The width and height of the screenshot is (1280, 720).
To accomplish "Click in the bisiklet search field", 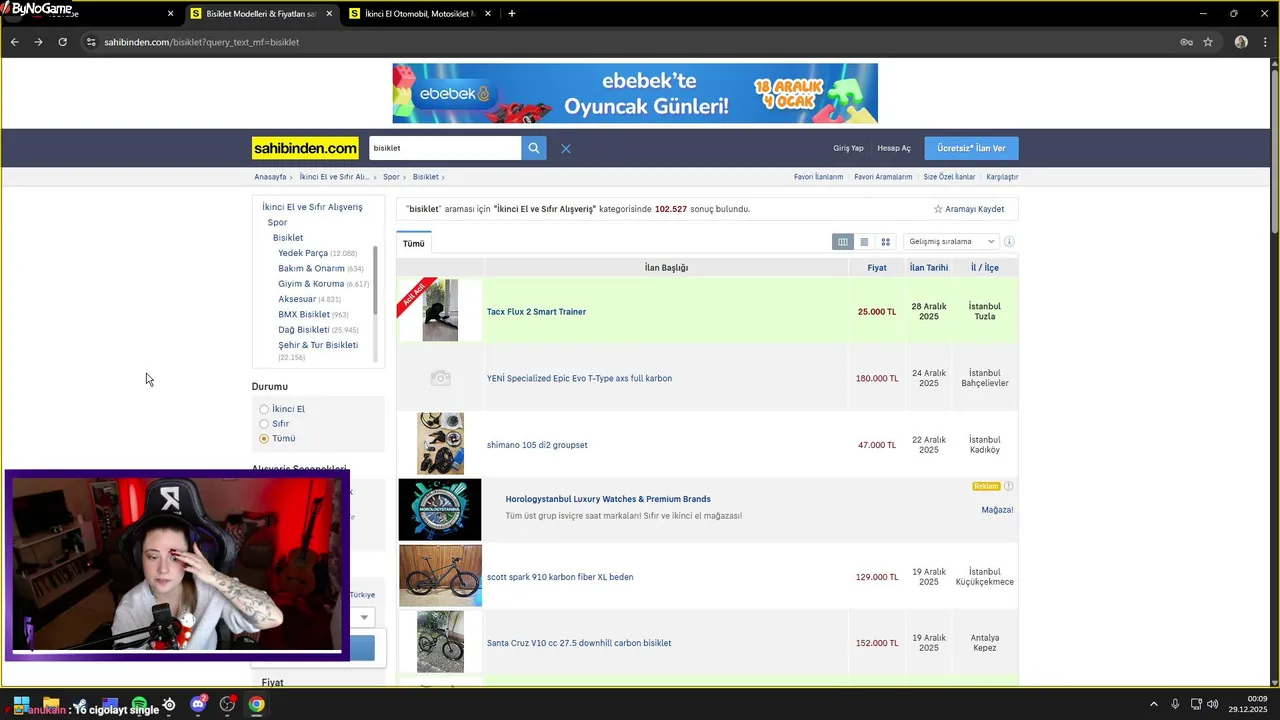I will pos(445,148).
